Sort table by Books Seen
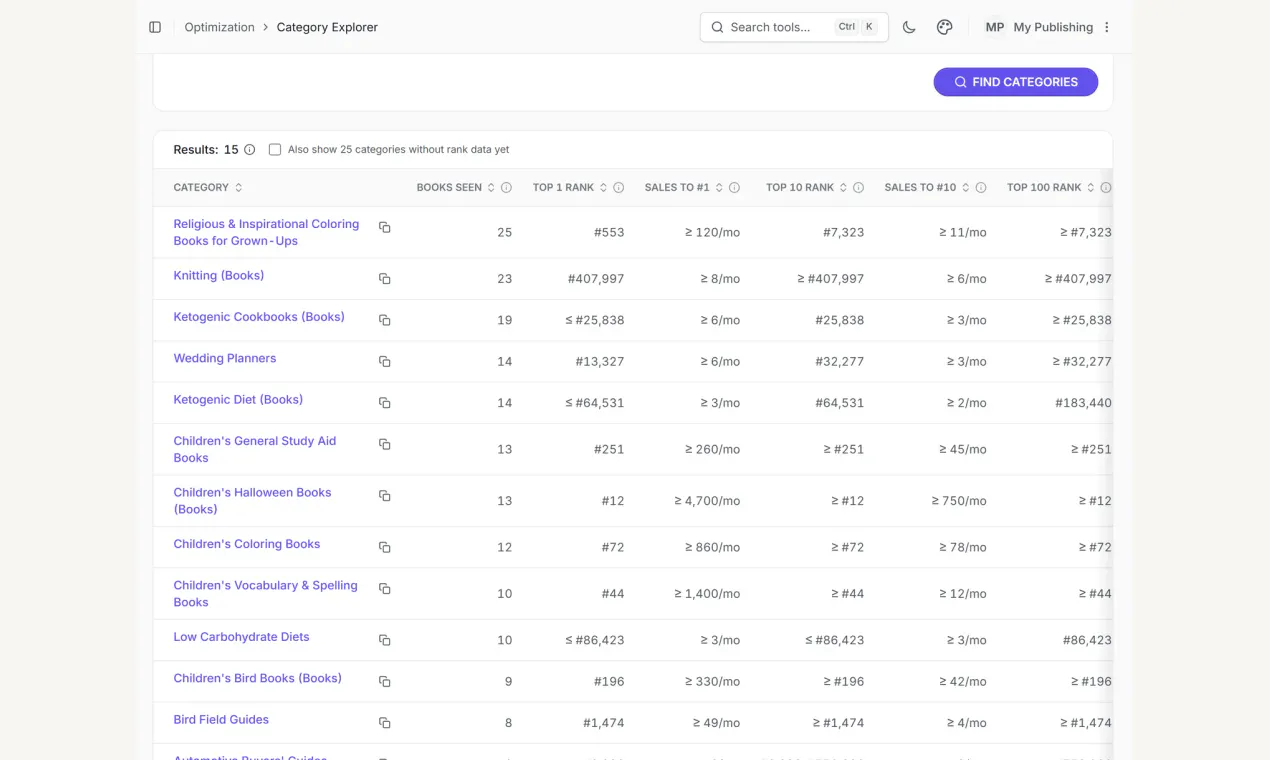The height and width of the screenshot is (760, 1270). pyautogui.click(x=456, y=188)
